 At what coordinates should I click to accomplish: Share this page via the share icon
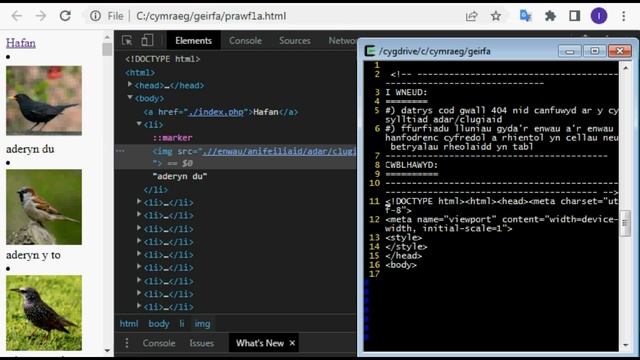click(471, 16)
